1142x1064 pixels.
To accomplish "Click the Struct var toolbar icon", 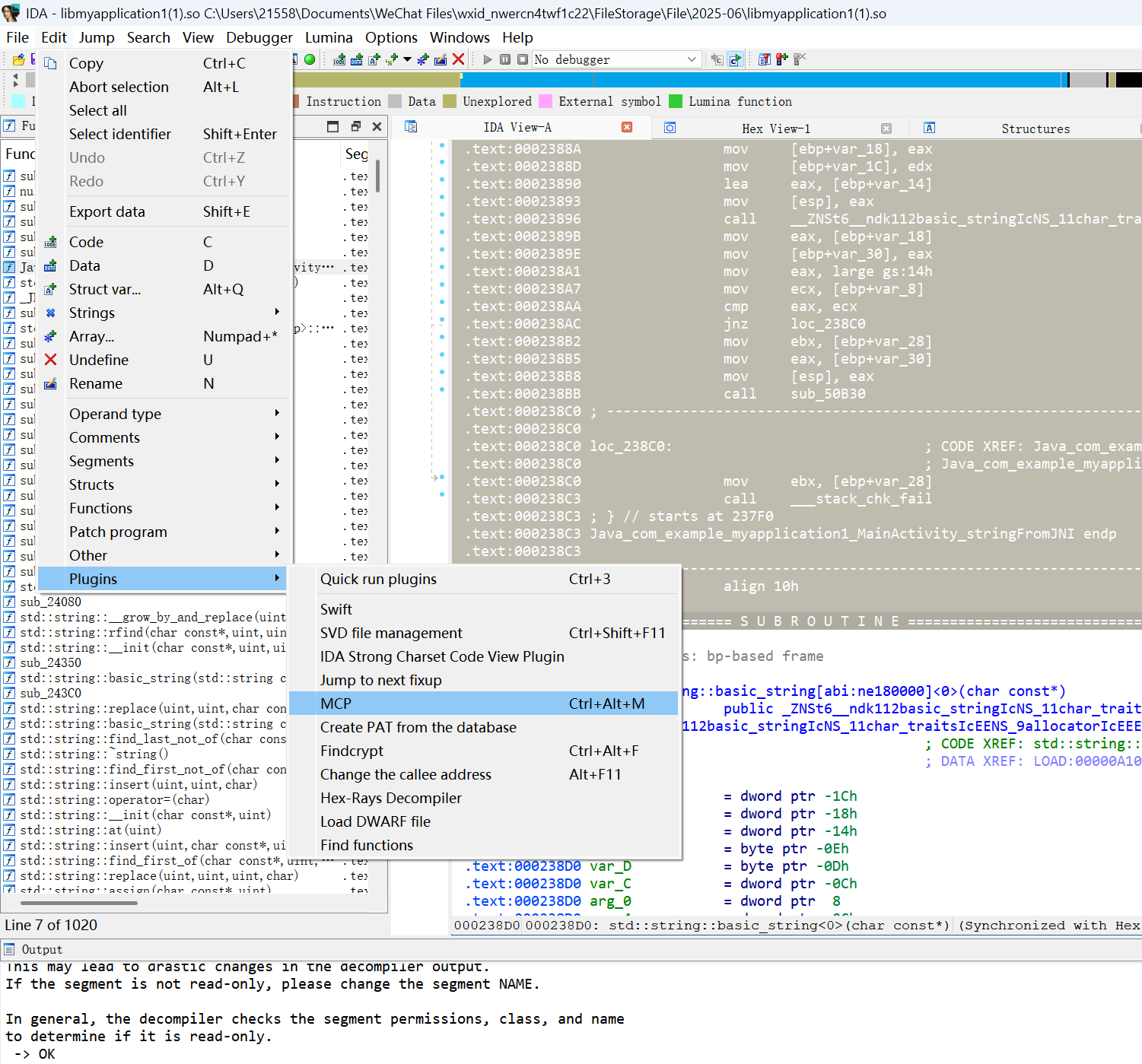I will pos(374,59).
